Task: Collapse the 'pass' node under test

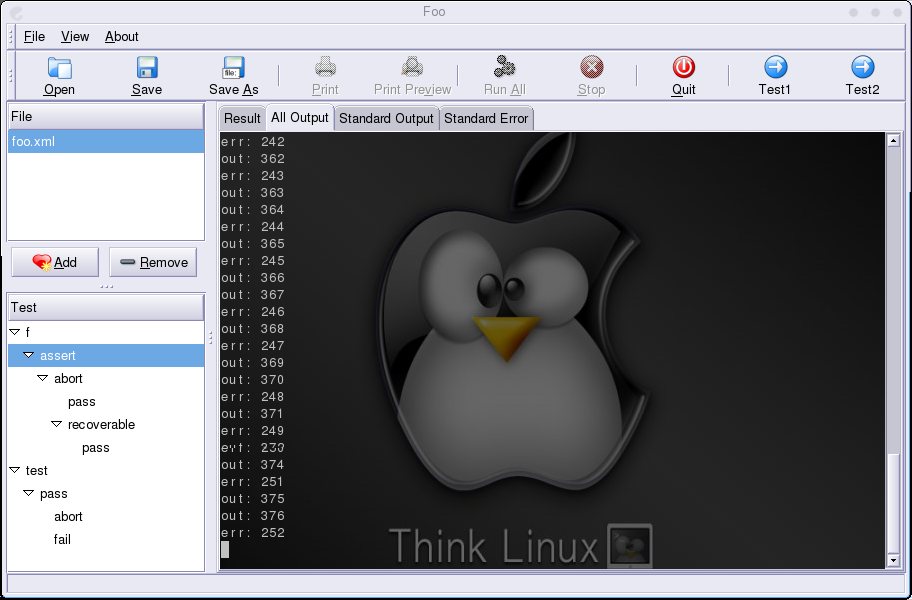Action: 28,493
